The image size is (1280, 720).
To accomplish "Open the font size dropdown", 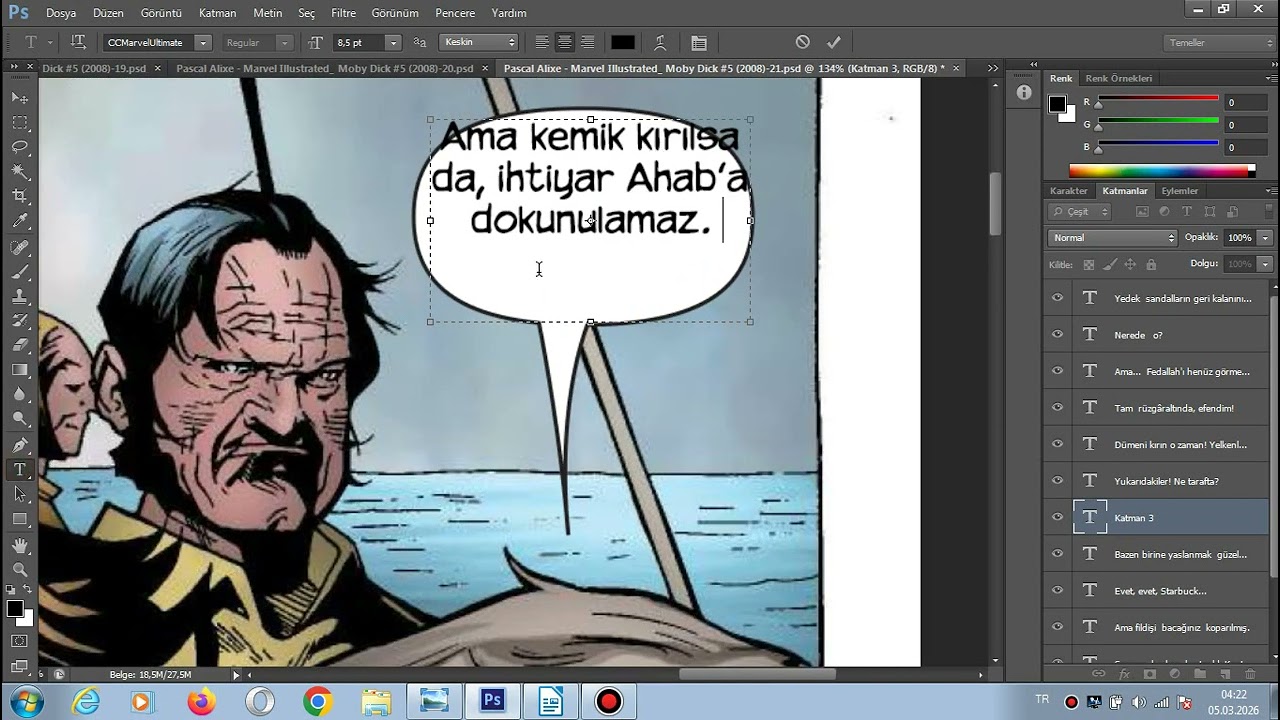I will tap(393, 43).
